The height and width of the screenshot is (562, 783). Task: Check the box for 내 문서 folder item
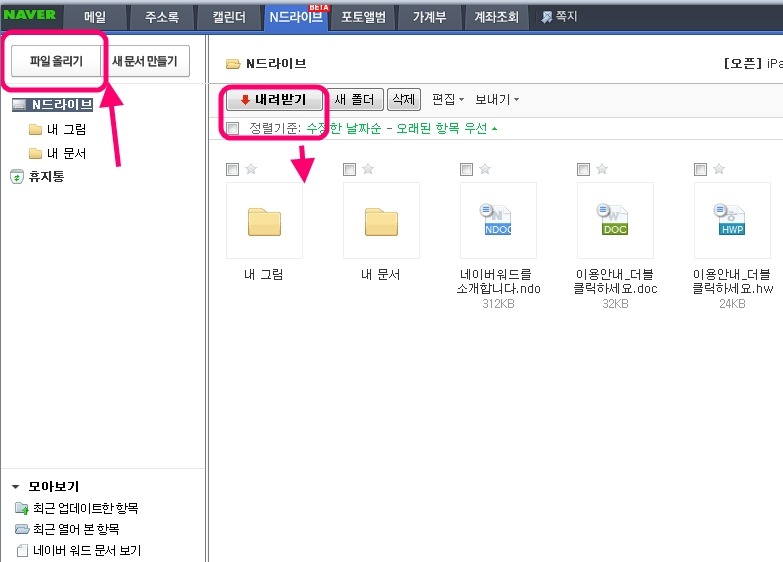point(350,169)
